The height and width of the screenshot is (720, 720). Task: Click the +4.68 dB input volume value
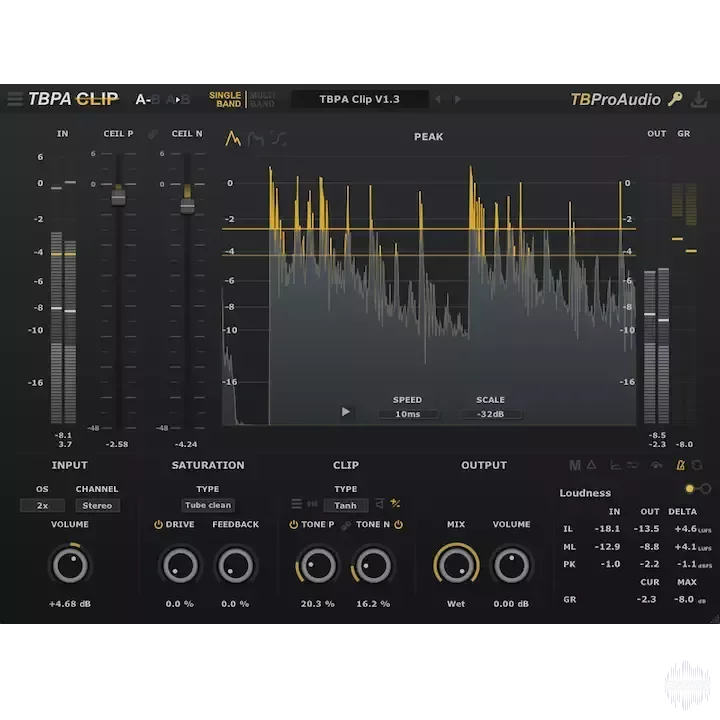[x=70, y=604]
